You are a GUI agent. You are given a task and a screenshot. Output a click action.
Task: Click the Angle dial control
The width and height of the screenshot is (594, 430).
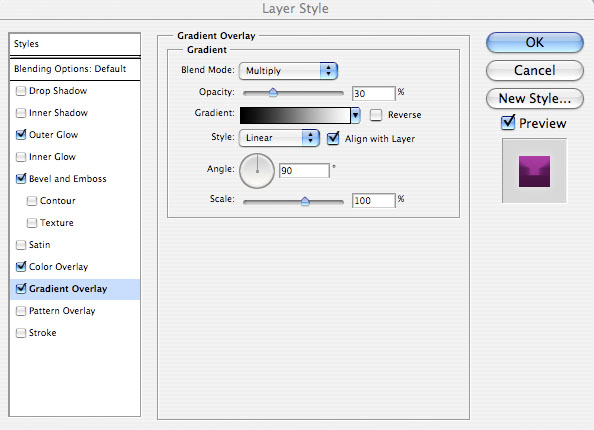257,171
